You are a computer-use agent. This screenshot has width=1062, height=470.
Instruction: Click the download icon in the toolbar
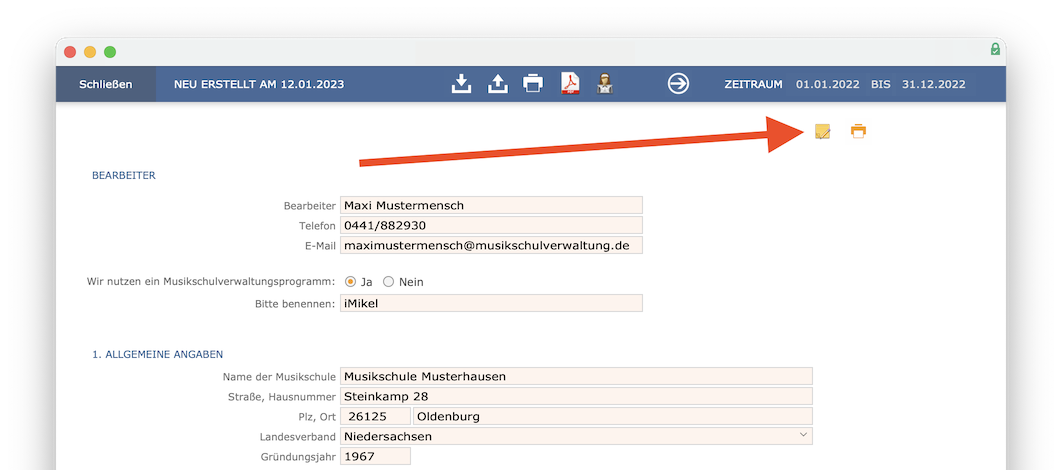tap(461, 84)
